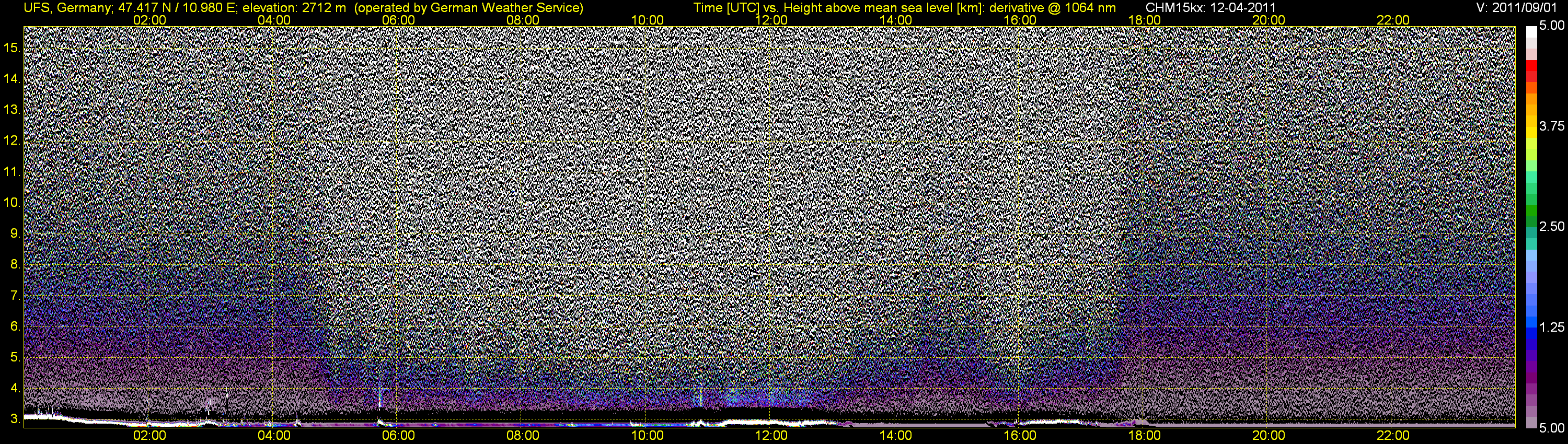
Task: Click the 08:00 label on the bottom time axis
Action: [x=523, y=436]
